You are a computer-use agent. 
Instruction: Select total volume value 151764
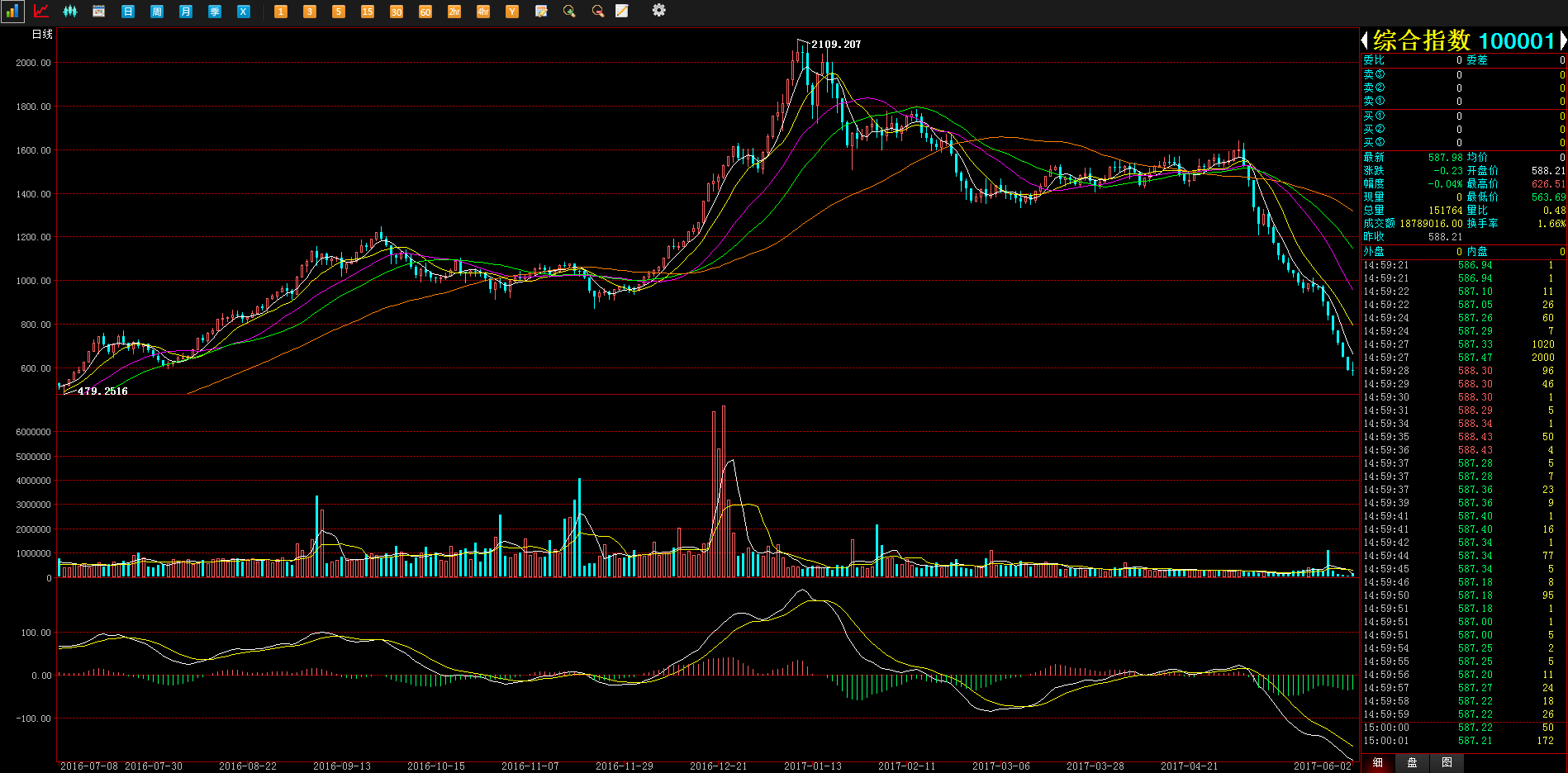click(1446, 210)
